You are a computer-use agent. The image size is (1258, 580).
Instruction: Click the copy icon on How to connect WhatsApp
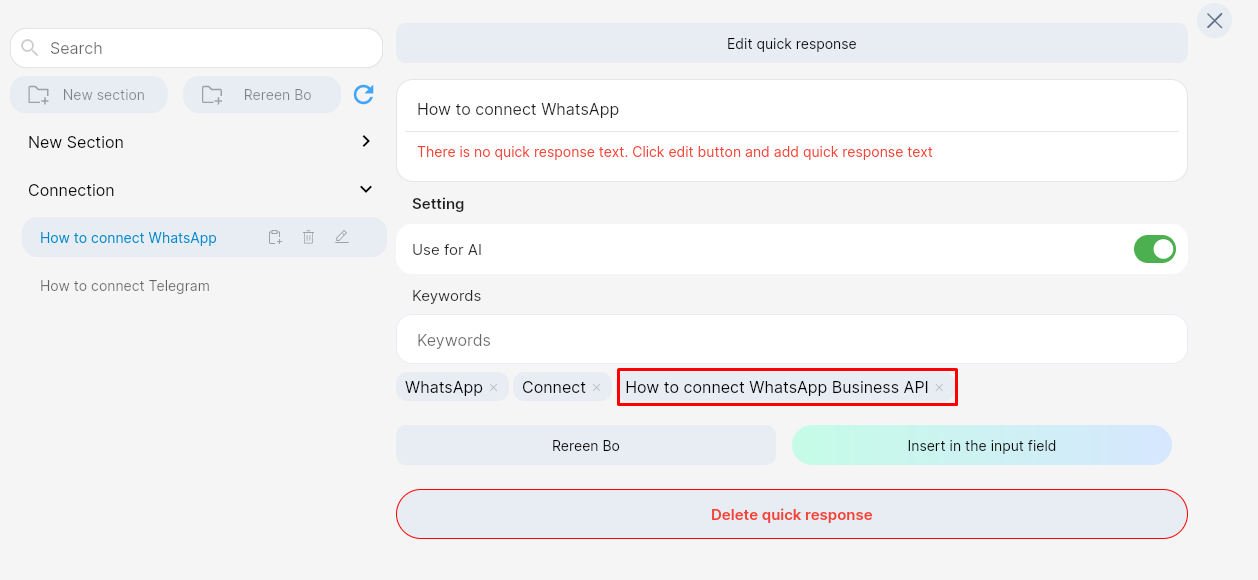(x=275, y=237)
